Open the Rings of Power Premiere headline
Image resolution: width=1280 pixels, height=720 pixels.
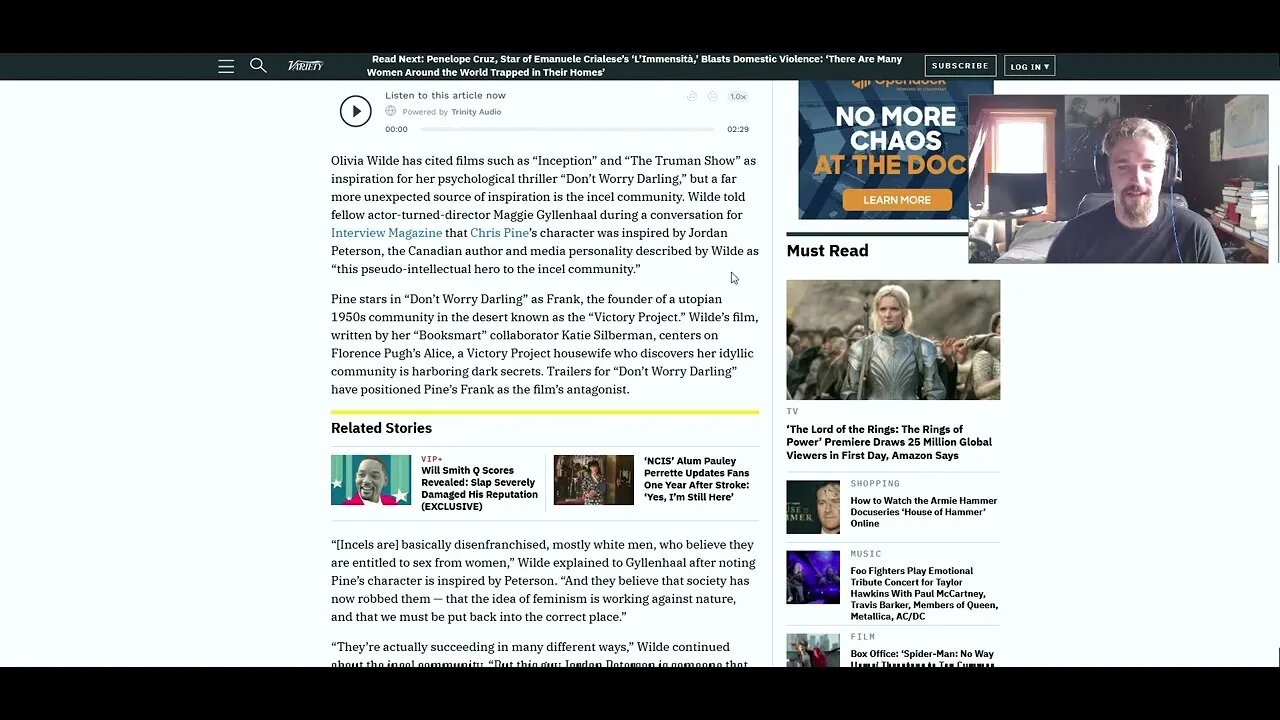point(889,442)
